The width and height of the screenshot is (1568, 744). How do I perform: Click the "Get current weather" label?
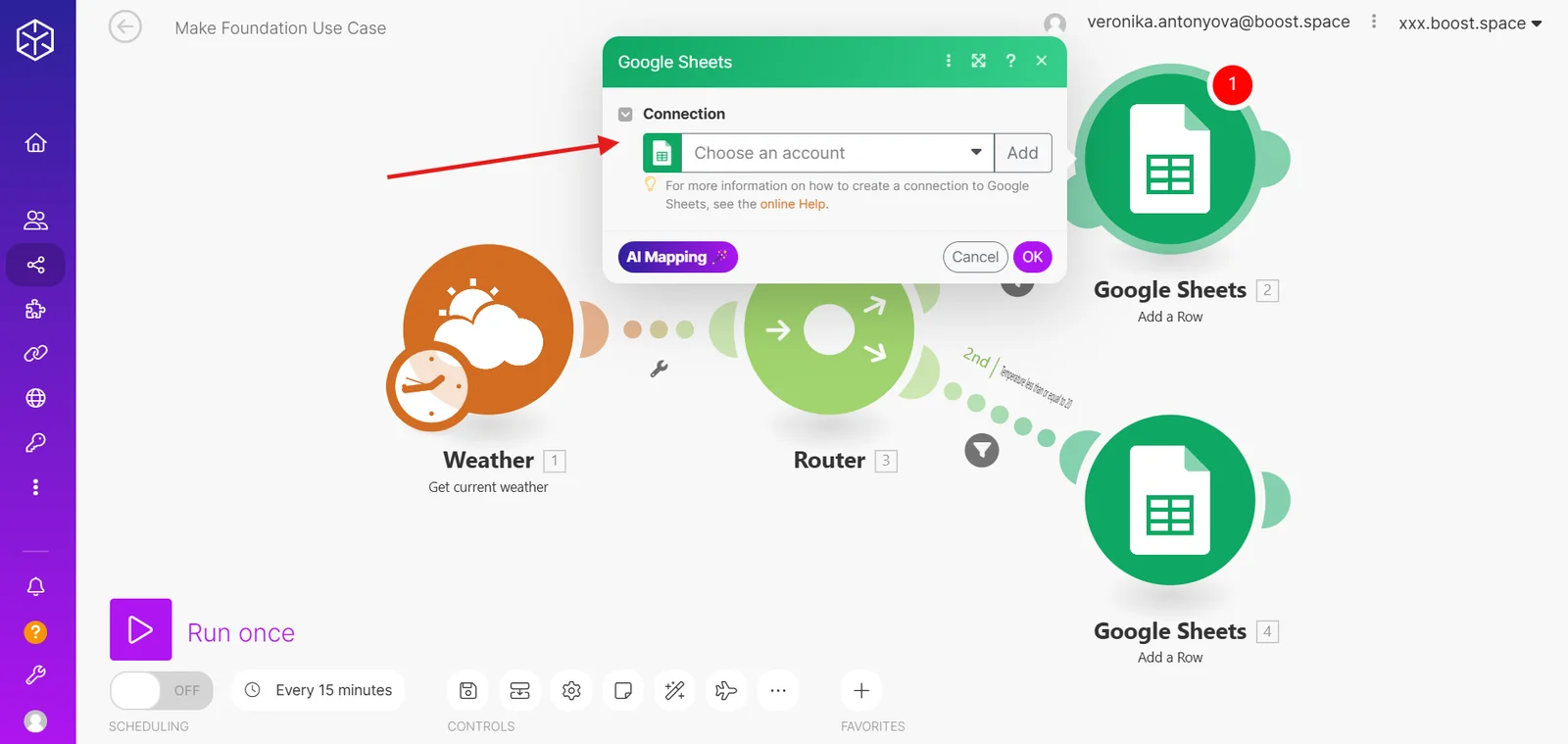pyautogui.click(x=488, y=487)
